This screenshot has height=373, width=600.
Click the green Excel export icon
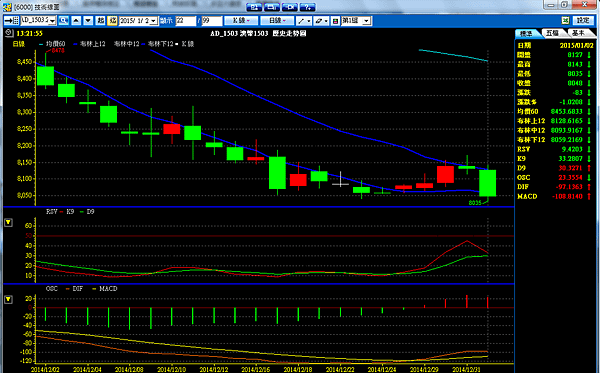coord(565,21)
